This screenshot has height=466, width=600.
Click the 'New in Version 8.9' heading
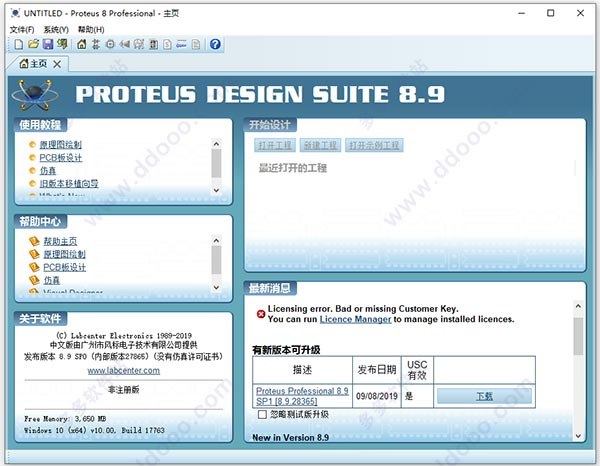(x=290, y=437)
